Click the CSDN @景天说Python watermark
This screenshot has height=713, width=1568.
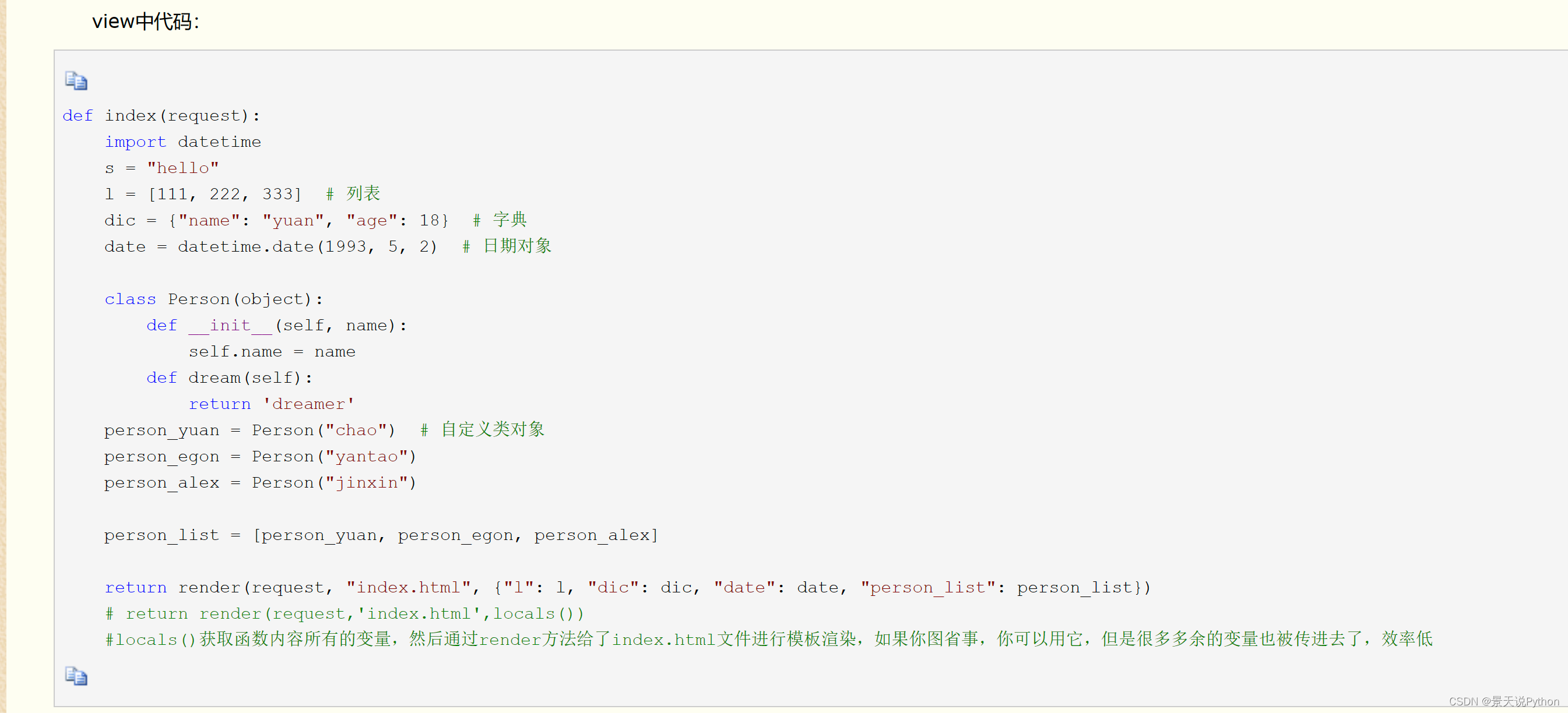tap(1503, 701)
